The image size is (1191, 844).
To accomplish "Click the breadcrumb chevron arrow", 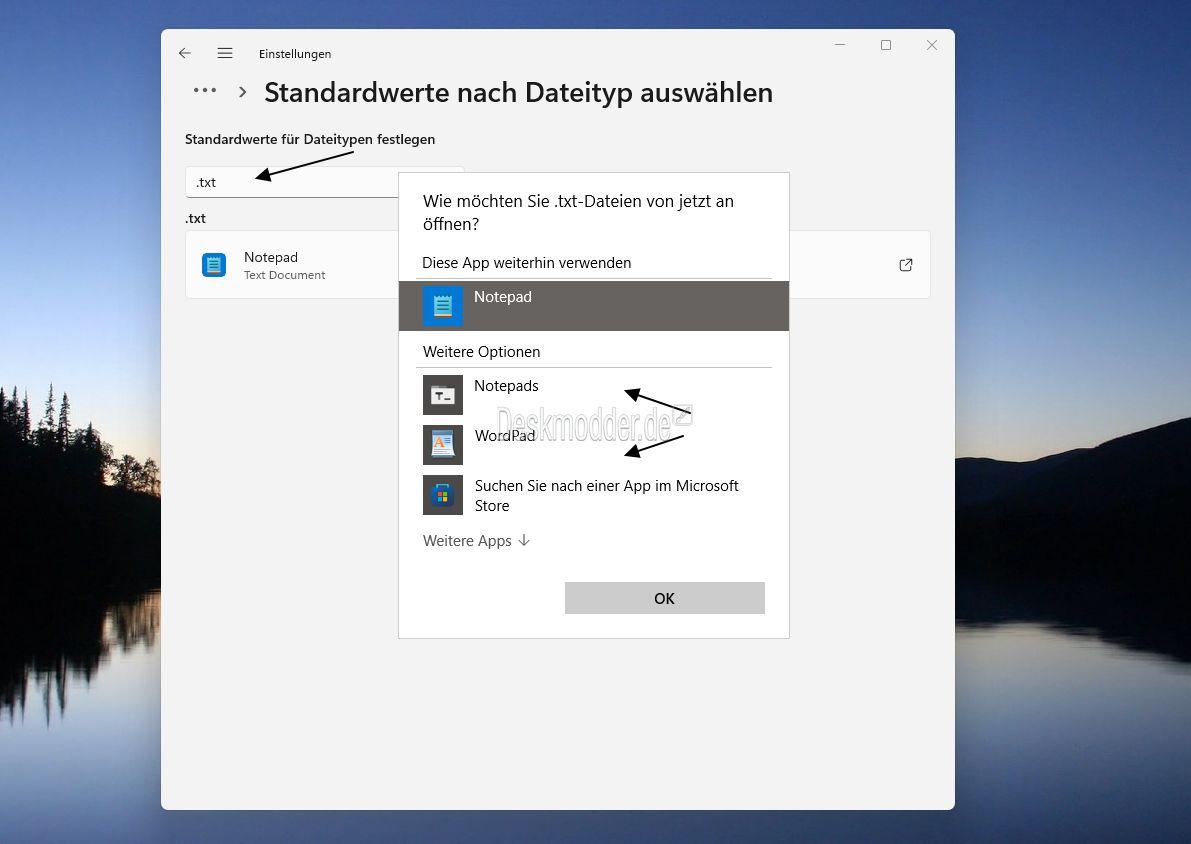I will tap(242, 92).
